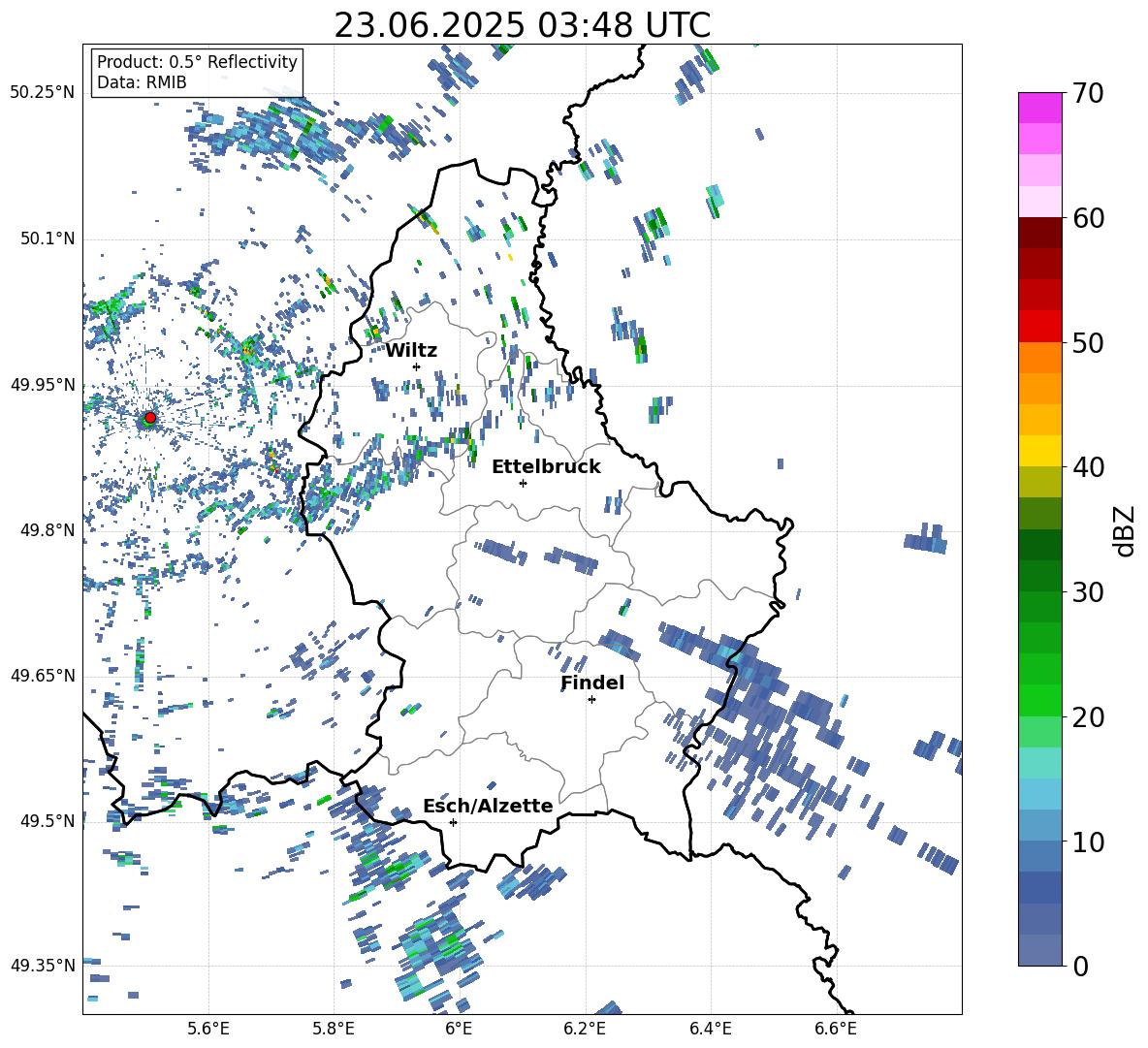Click the 6.2°E longitude label
This screenshot has height=1048, width=1148.
[585, 1029]
